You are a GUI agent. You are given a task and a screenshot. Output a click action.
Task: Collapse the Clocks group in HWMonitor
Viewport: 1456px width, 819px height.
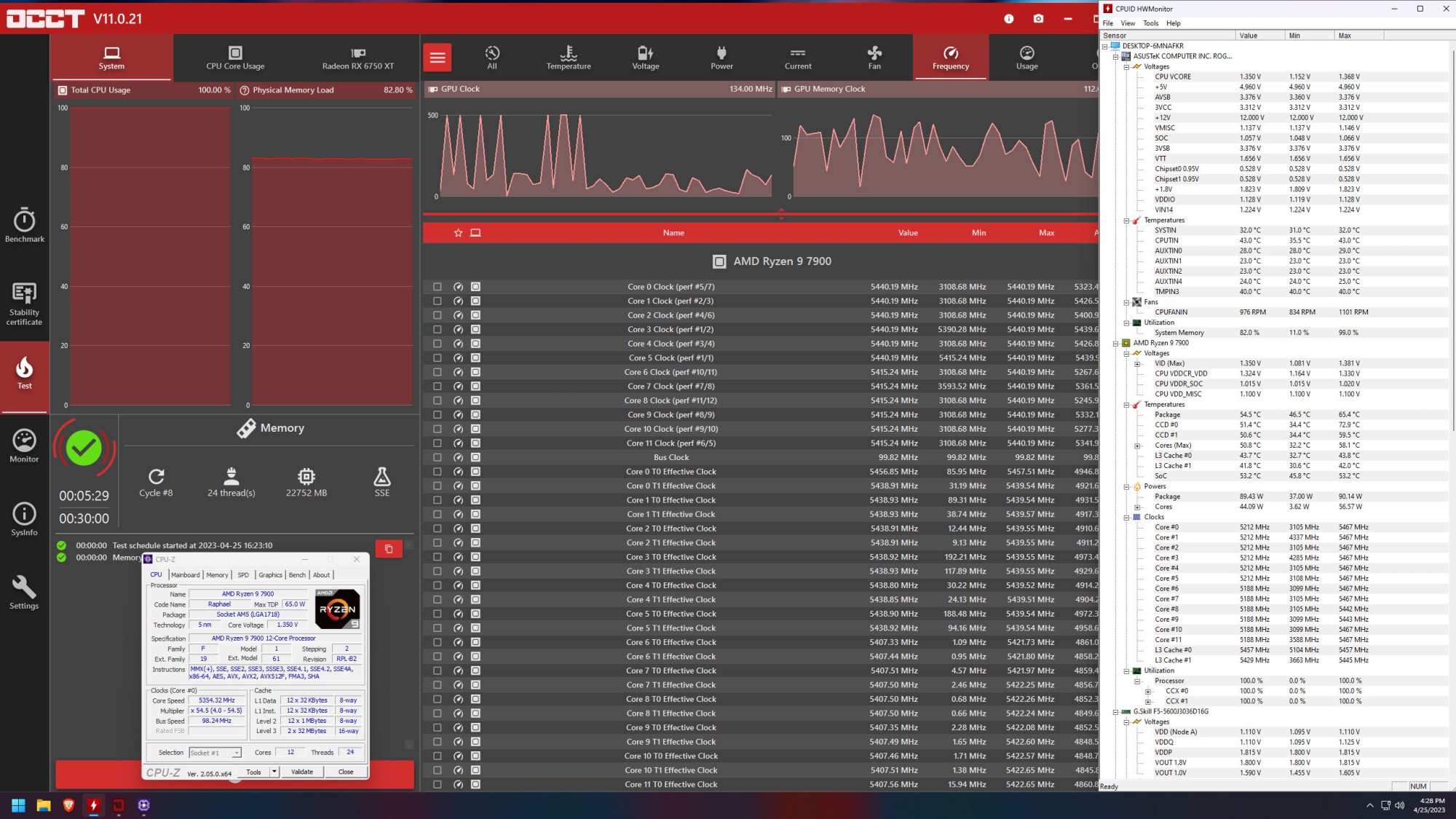(x=1126, y=517)
